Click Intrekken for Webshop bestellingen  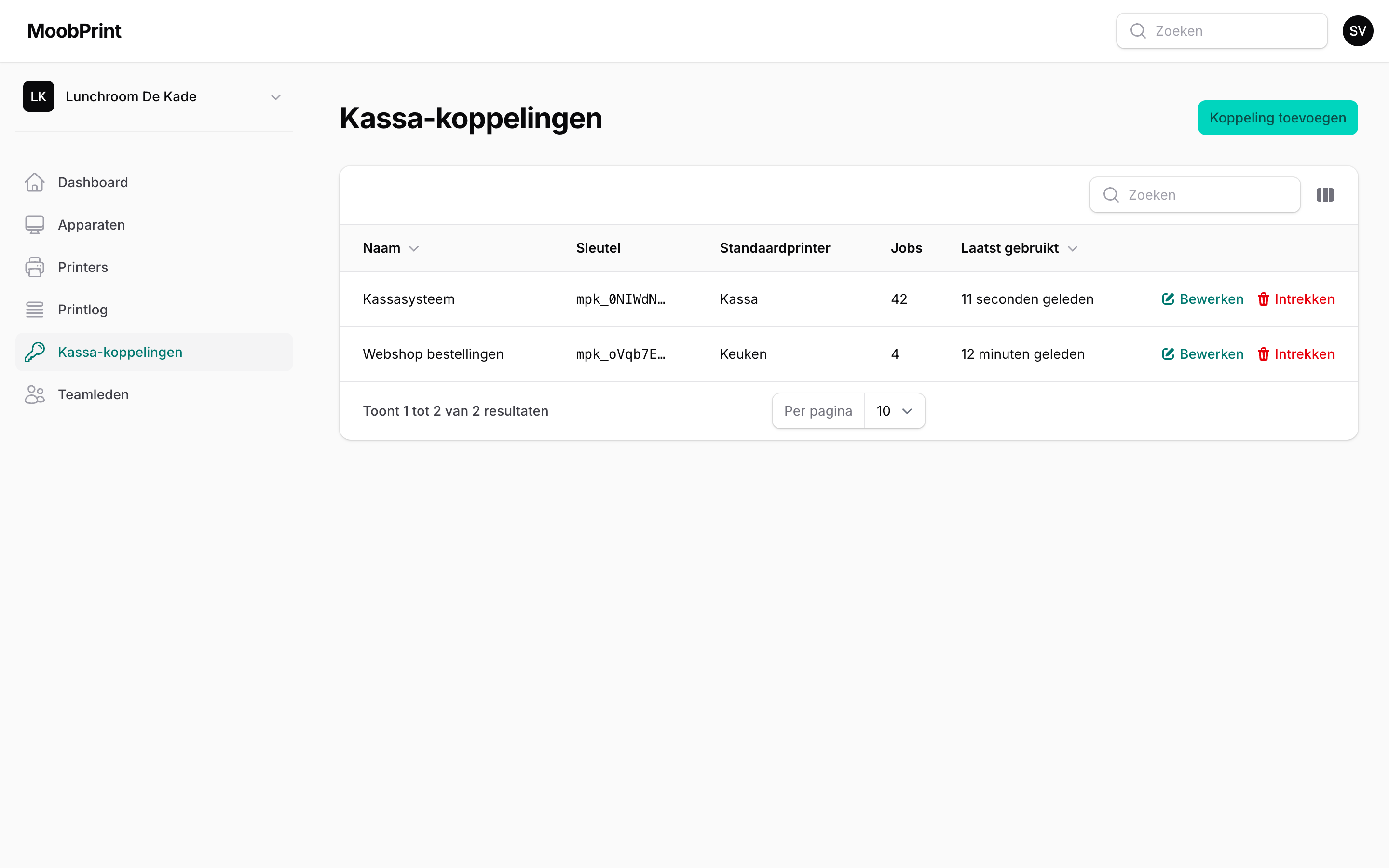[1295, 354]
